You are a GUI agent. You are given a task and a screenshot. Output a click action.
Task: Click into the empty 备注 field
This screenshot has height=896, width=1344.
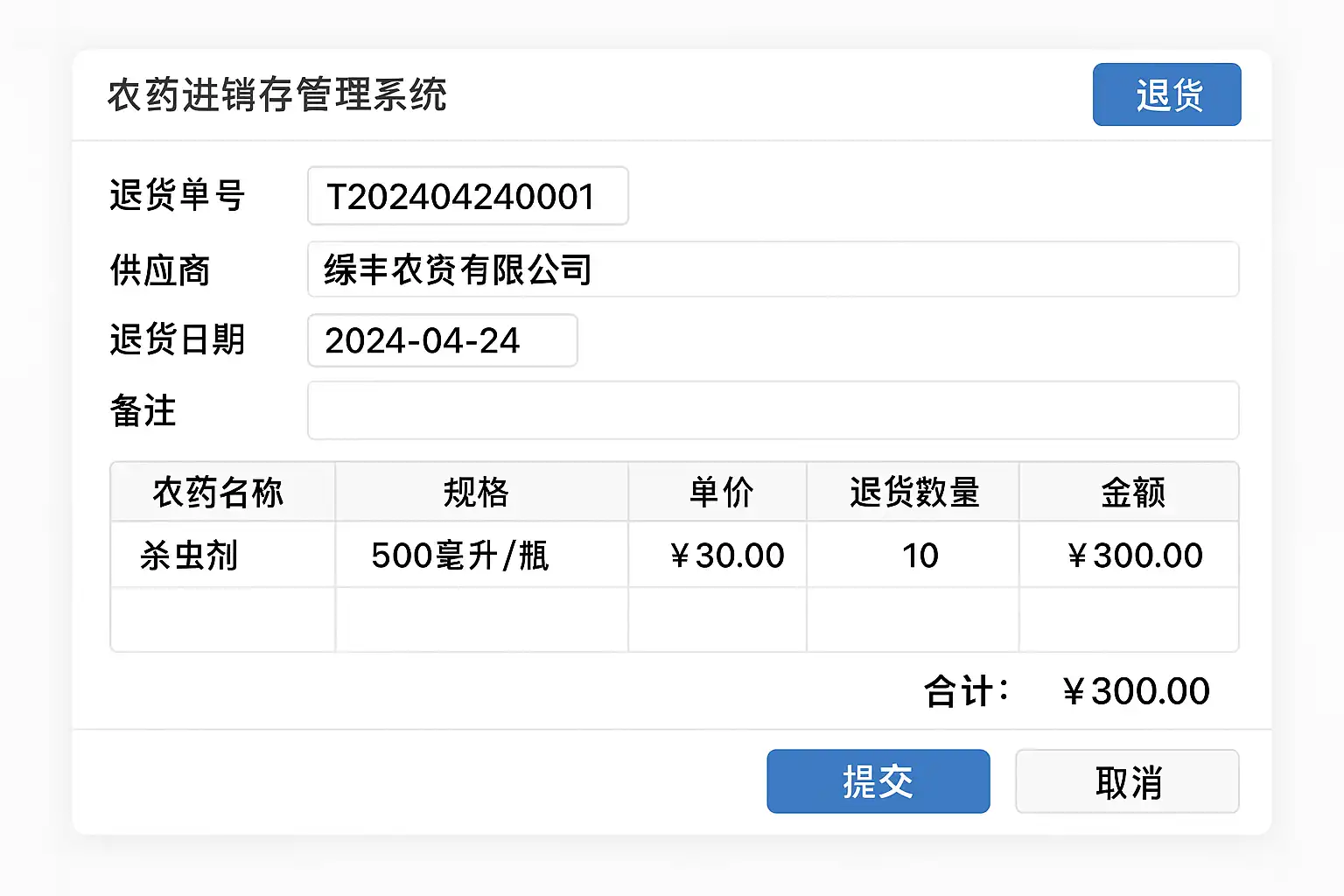pos(773,410)
